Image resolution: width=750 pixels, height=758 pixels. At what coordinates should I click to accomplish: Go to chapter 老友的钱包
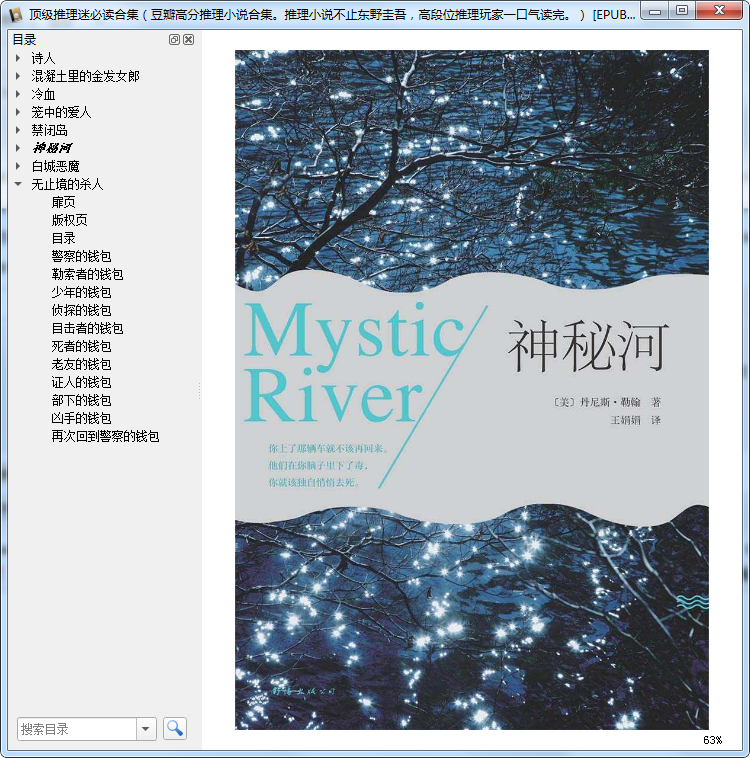pyautogui.click(x=81, y=364)
